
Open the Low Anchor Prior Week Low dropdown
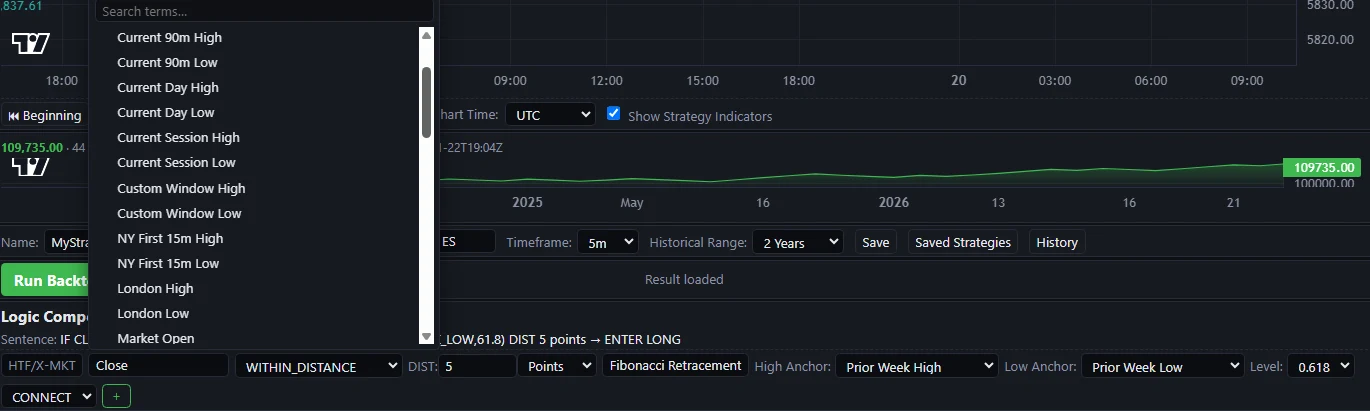point(1163,366)
